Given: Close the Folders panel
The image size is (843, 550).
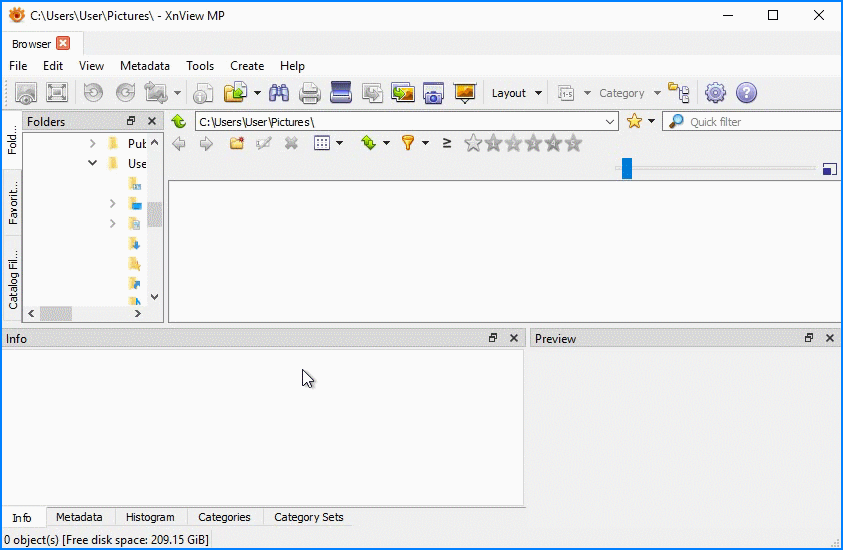Looking at the screenshot, I should pyautogui.click(x=152, y=121).
